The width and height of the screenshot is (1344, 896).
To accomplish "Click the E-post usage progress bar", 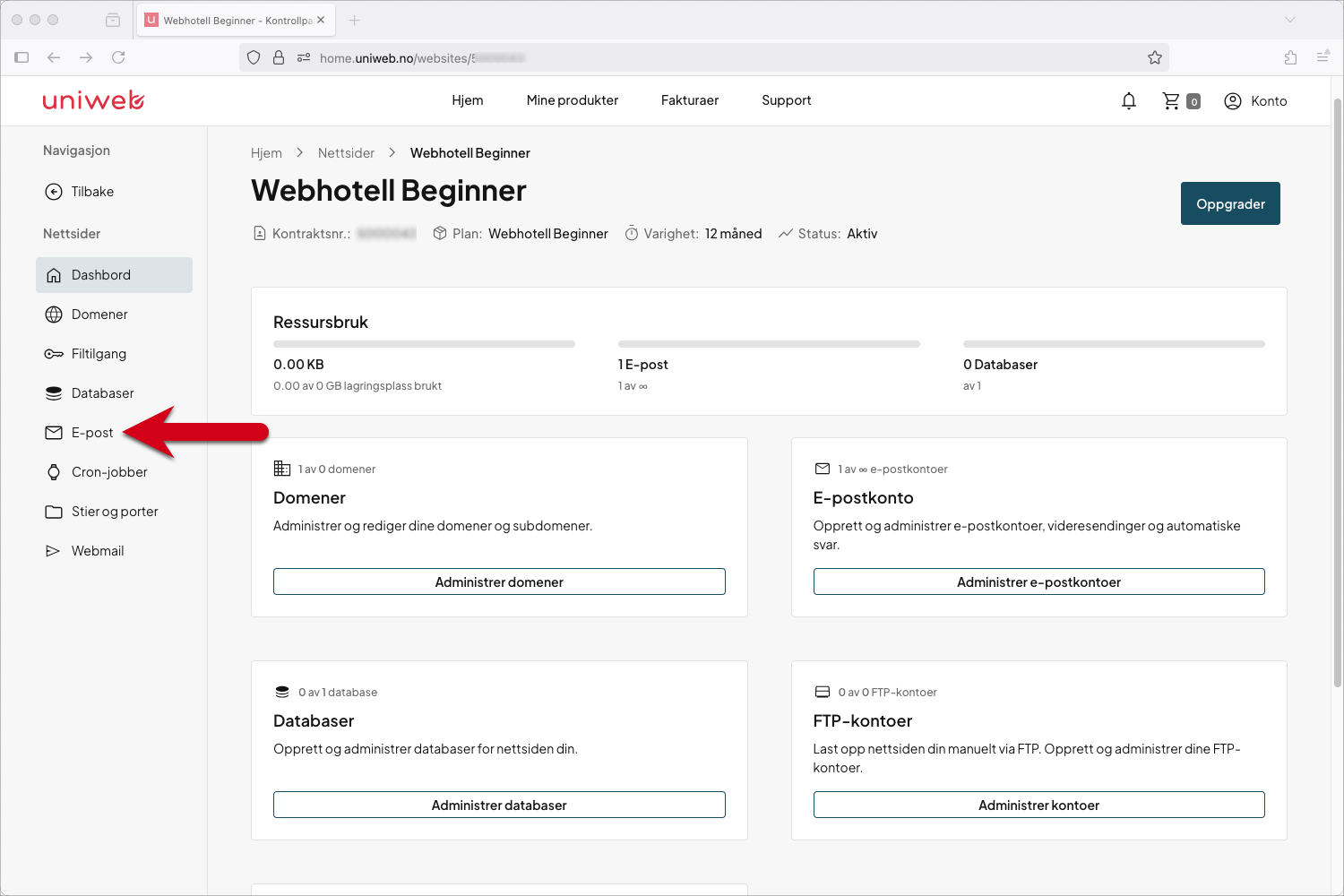I will pos(769,344).
